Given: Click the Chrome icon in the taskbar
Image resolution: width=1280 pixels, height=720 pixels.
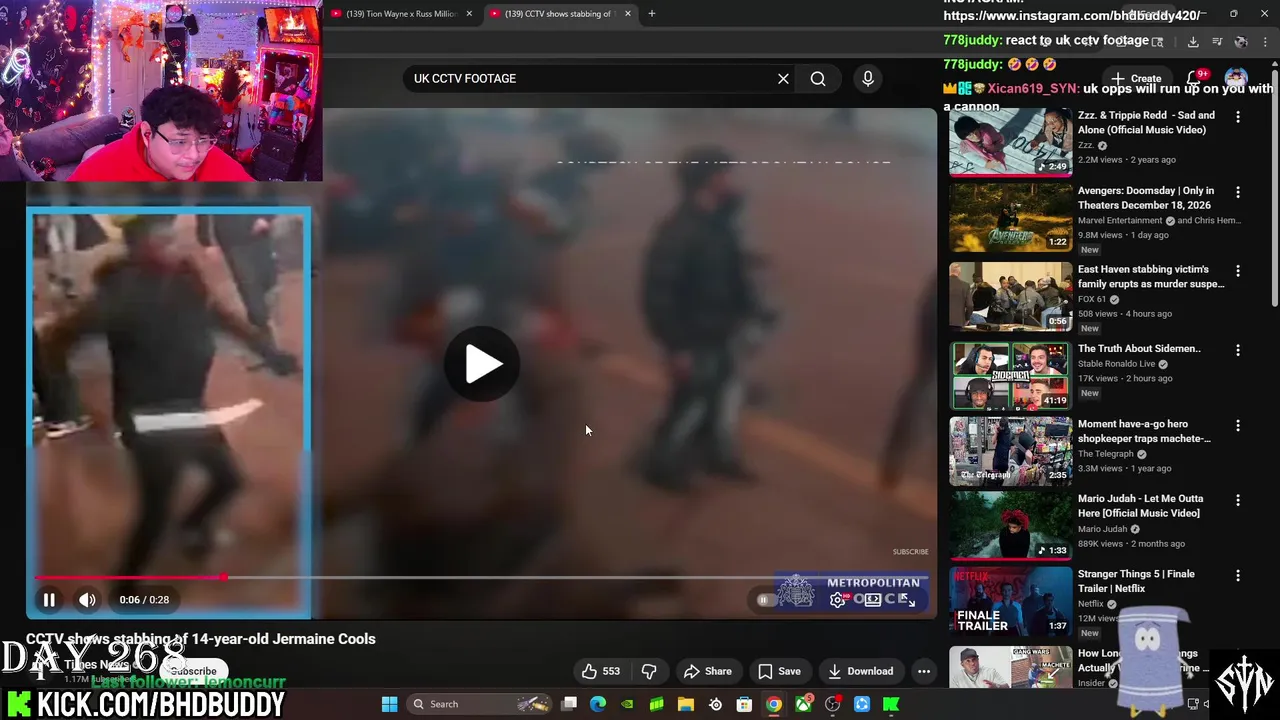Looking at the screenshot, I should pyautogui.click(x=774, y=704).
